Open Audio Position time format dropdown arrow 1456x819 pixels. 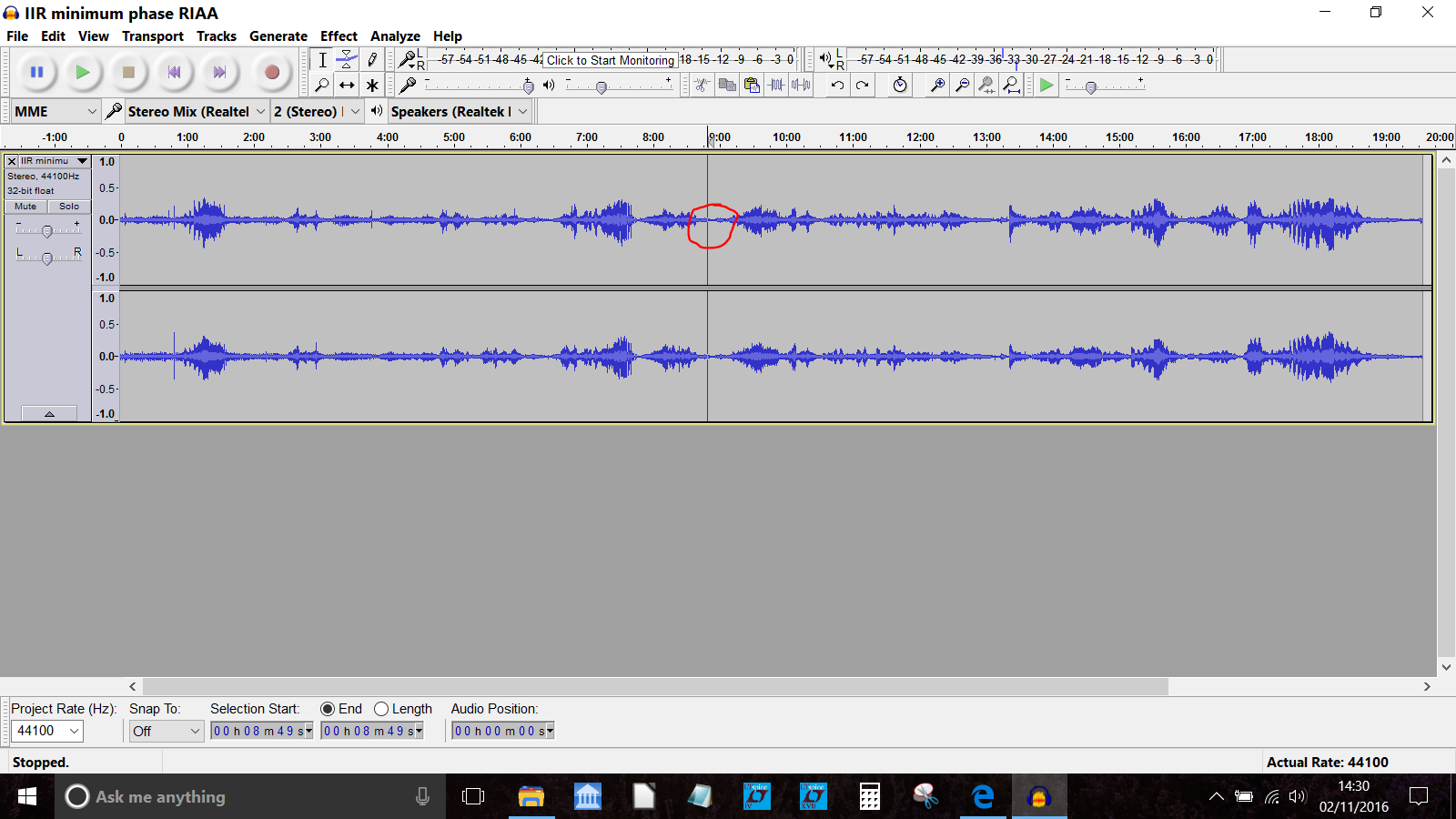pyautogui.click(x=550, y=731)
